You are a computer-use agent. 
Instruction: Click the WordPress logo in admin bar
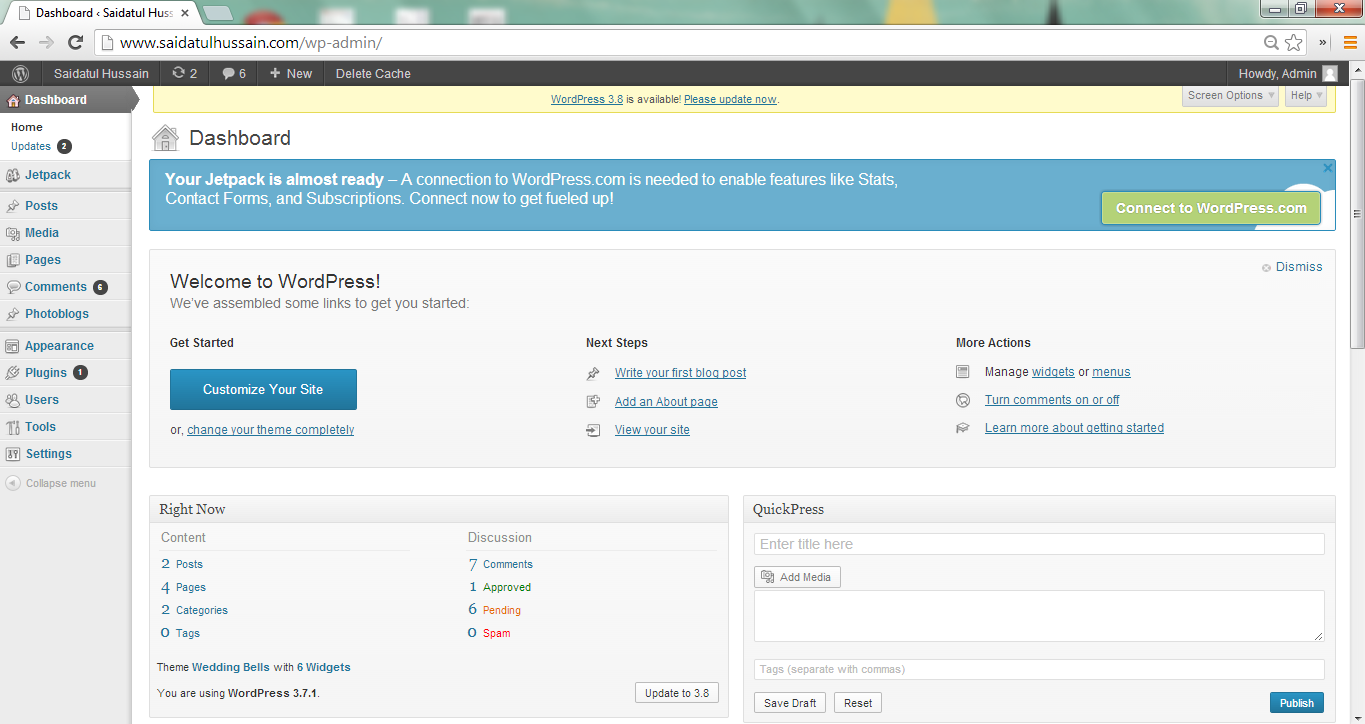tap(20, 73)
